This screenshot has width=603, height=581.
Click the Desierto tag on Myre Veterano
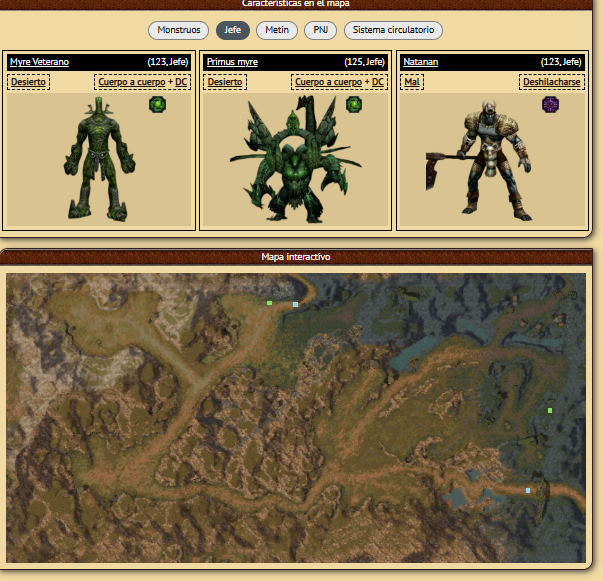(x=29, y=82)
